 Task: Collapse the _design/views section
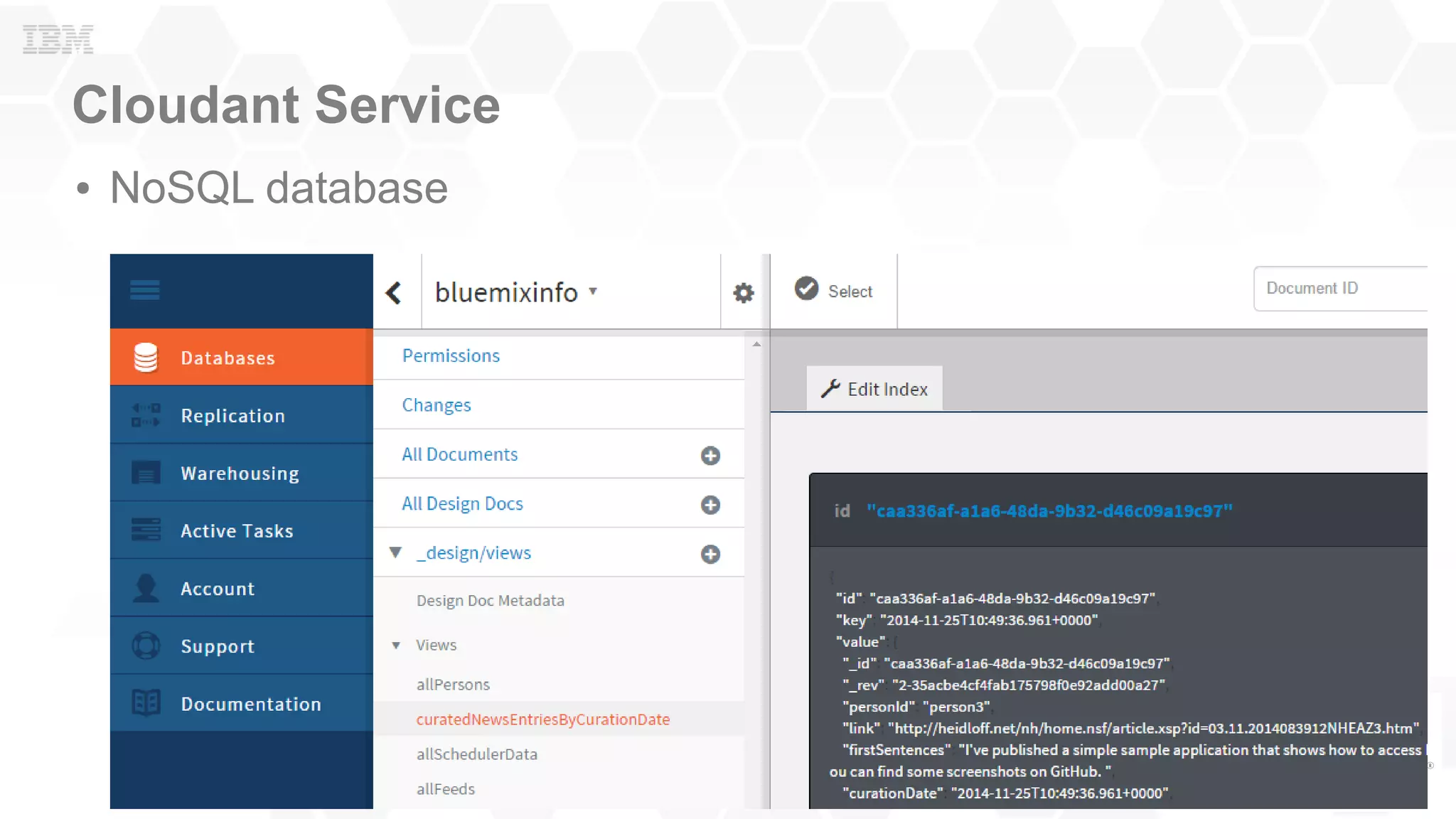[x=396, y=552]
